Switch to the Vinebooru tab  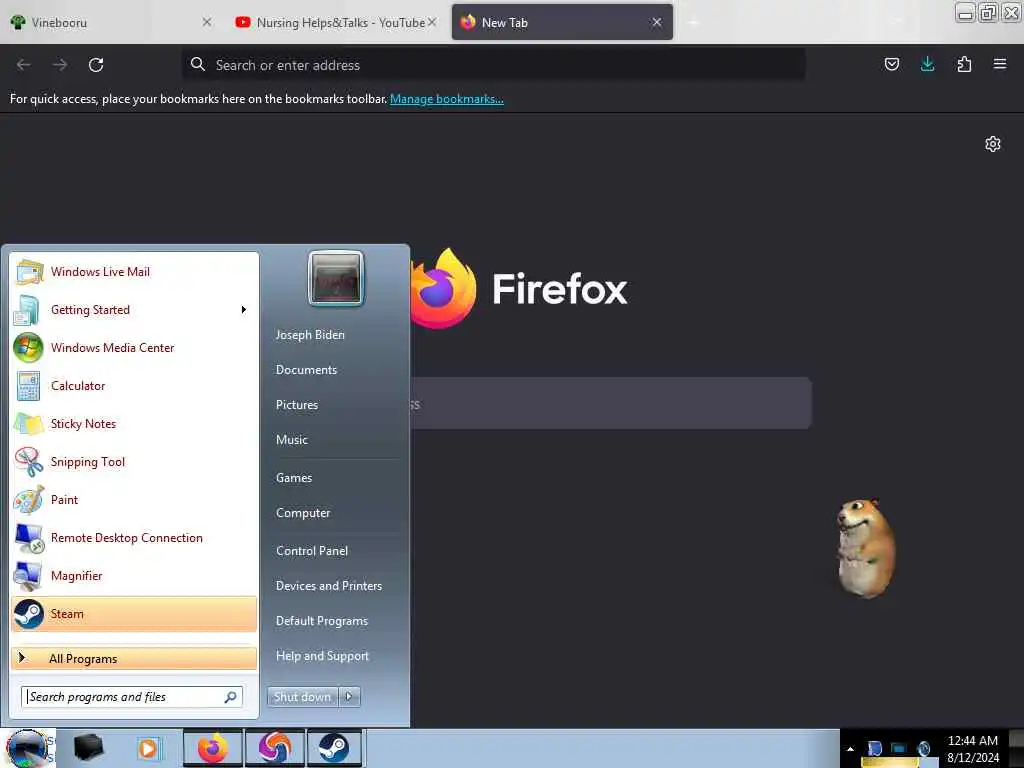(111, 22)
